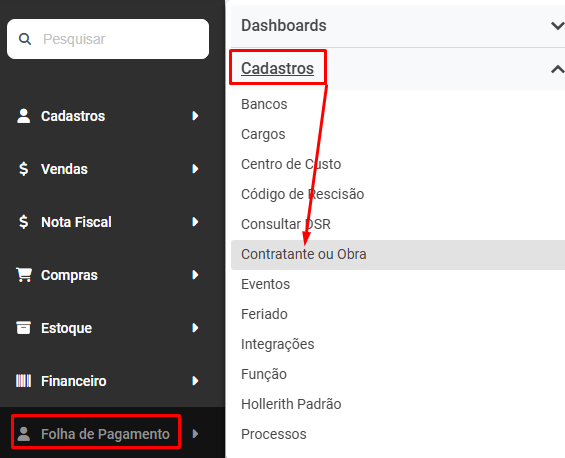Click the Cadastros section header
This screenshot has height=458, width=565.
point(277,68)
